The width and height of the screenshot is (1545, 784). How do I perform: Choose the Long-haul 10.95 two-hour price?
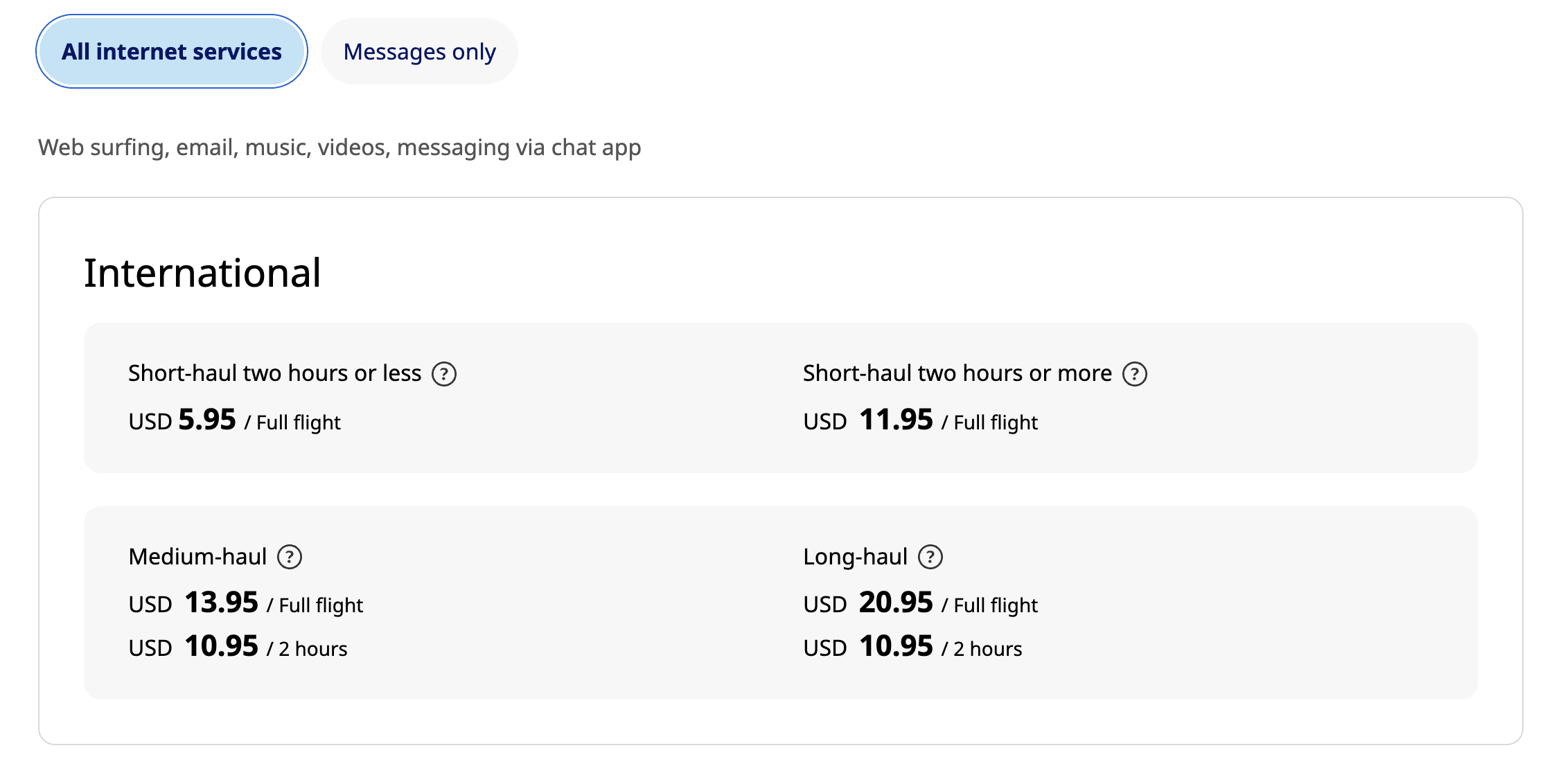tap(896, 646)
